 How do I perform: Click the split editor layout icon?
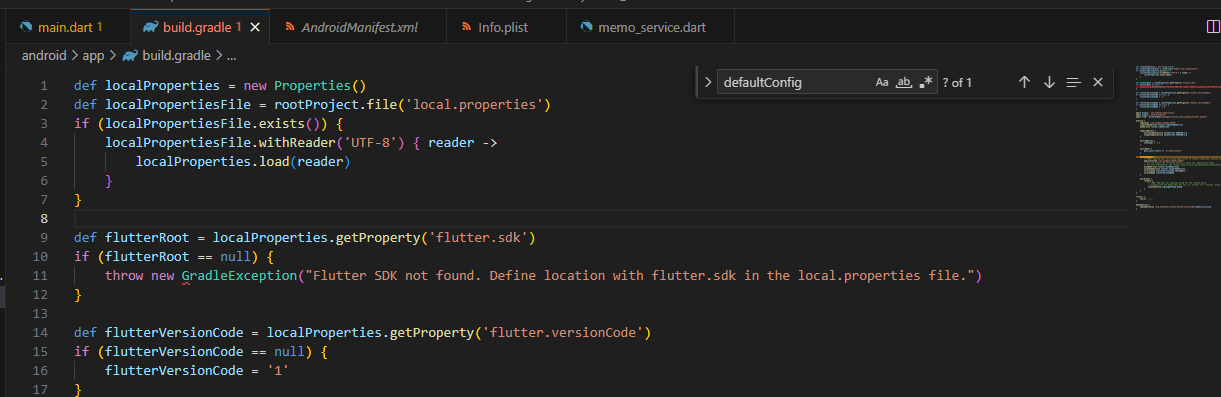[x=1214, y=27]
